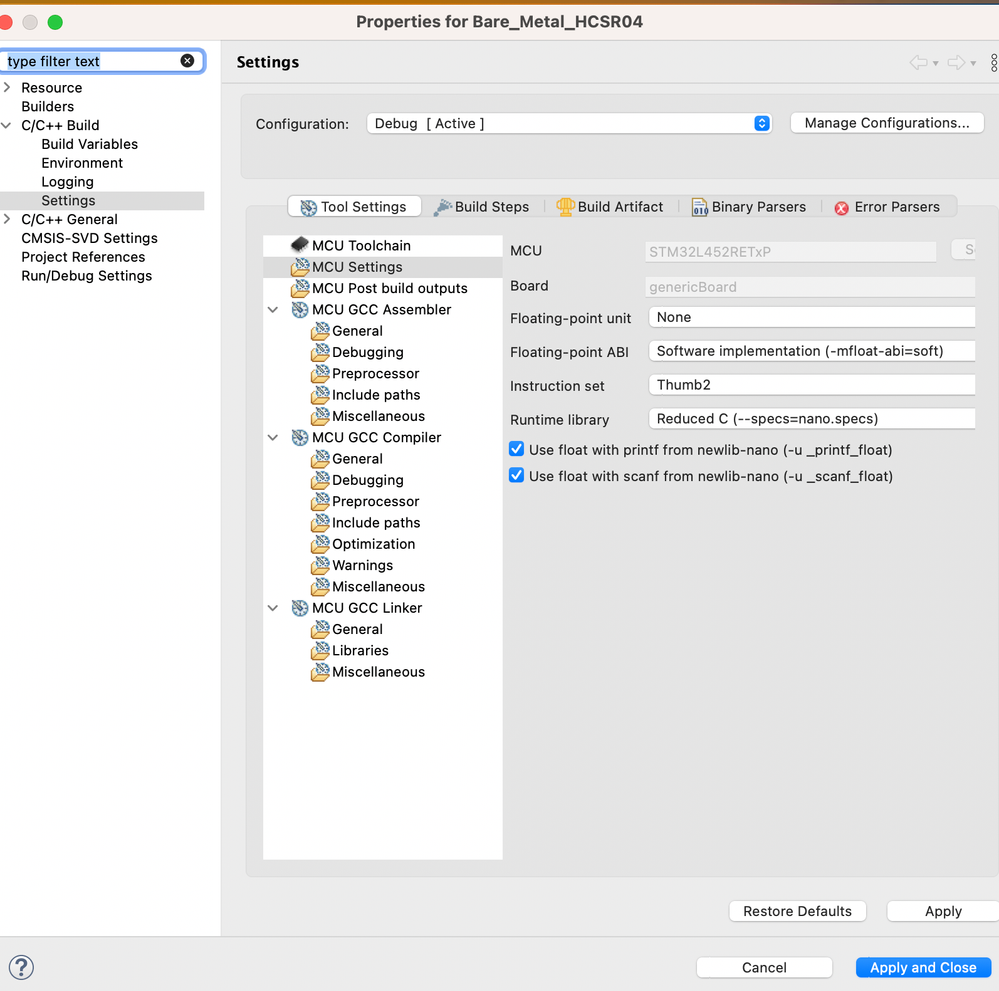Select Logging in the tree

click(68, 182)
